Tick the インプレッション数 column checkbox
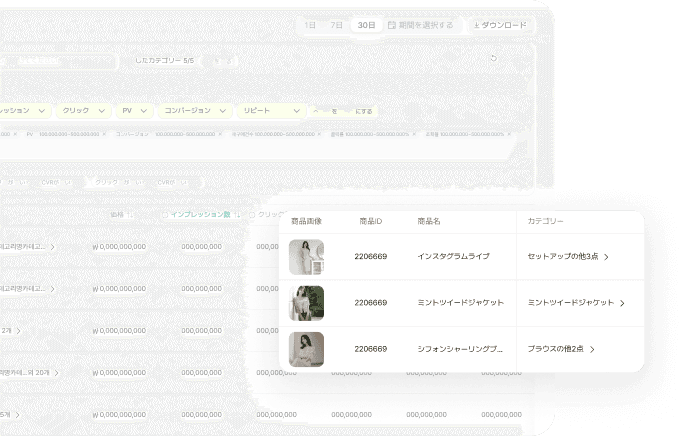The height and width of the screenshot is (436, 681). (x=165, y=215)
